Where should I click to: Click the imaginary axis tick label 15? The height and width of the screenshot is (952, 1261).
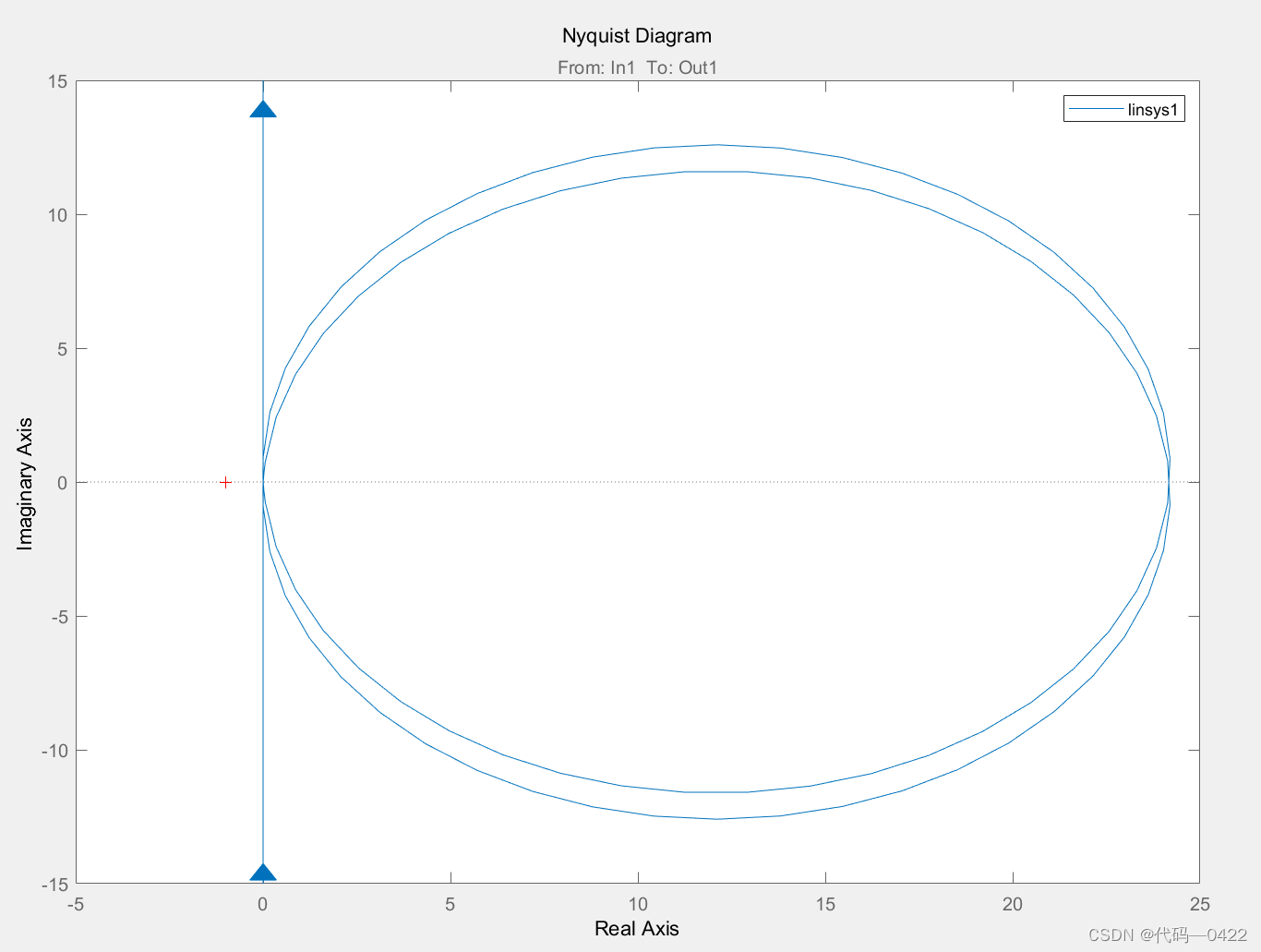[58, 81]
